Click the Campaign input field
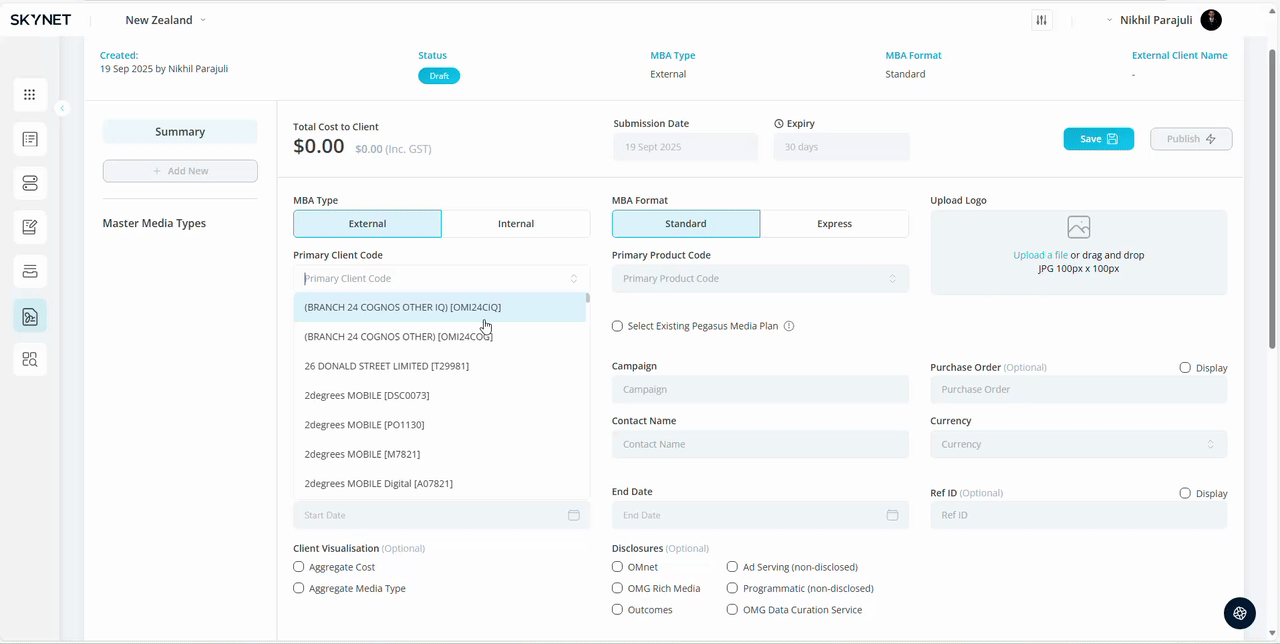Viewport: 1280px width, 644px height. point(760,389)
